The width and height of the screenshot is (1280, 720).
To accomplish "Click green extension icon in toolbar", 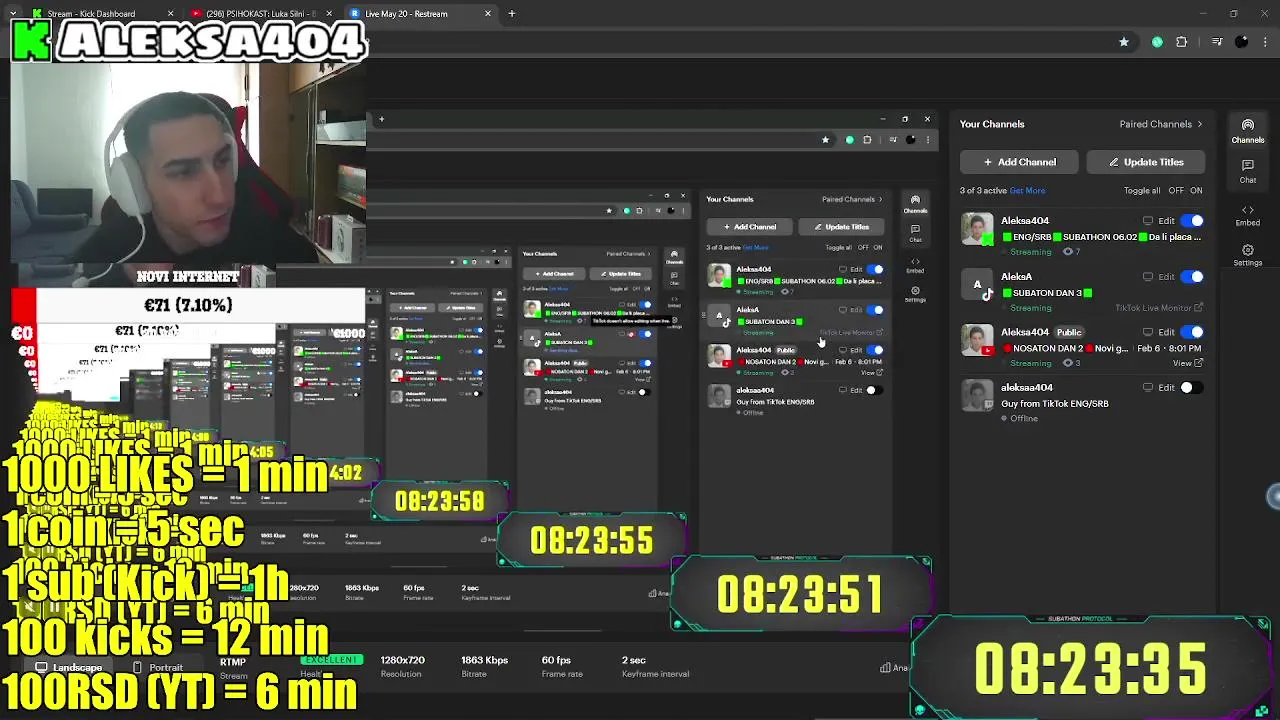I will click(x=1157, y=42).
